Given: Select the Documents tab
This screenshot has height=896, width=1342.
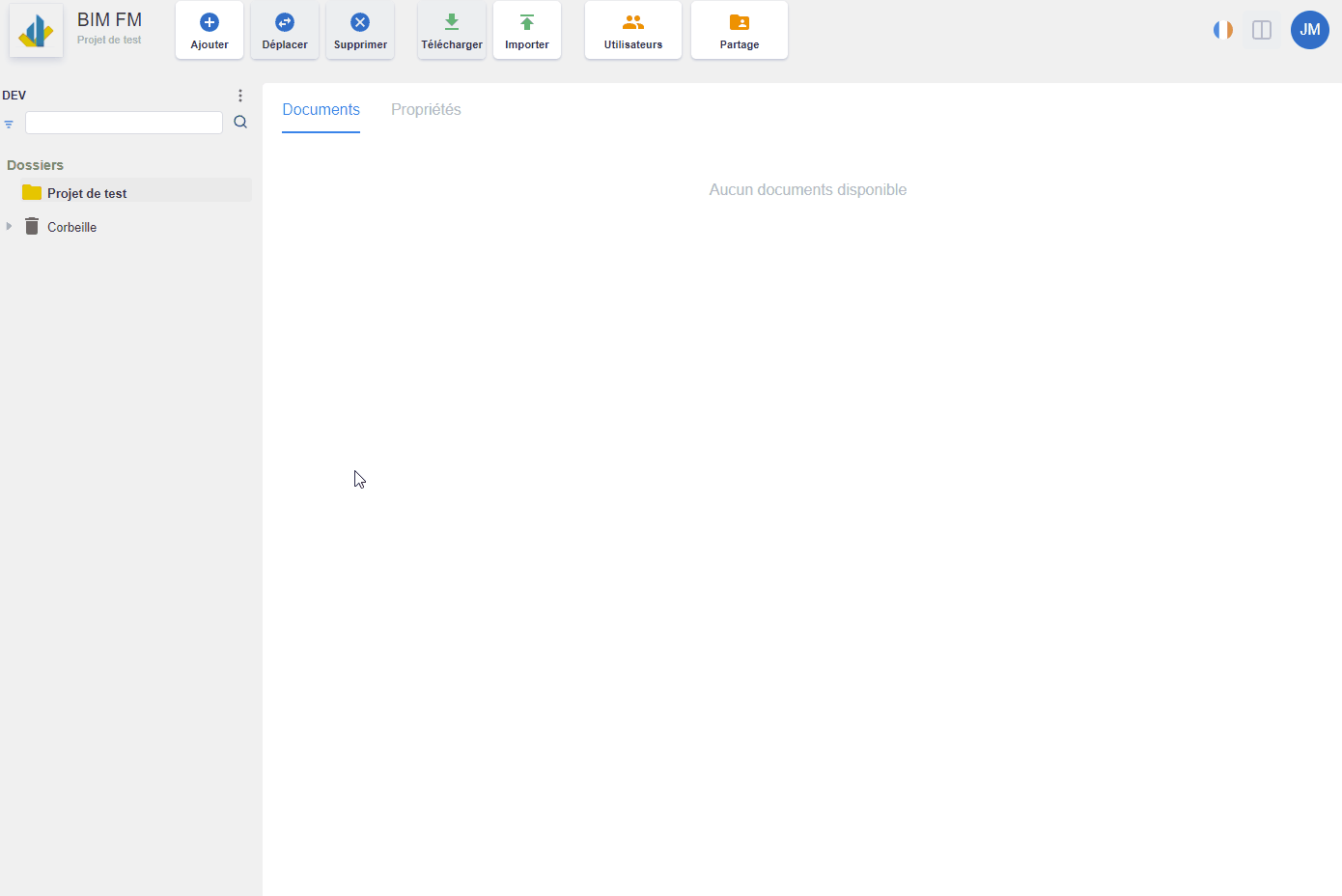Looking at the screenshot, I should (321, 110).
